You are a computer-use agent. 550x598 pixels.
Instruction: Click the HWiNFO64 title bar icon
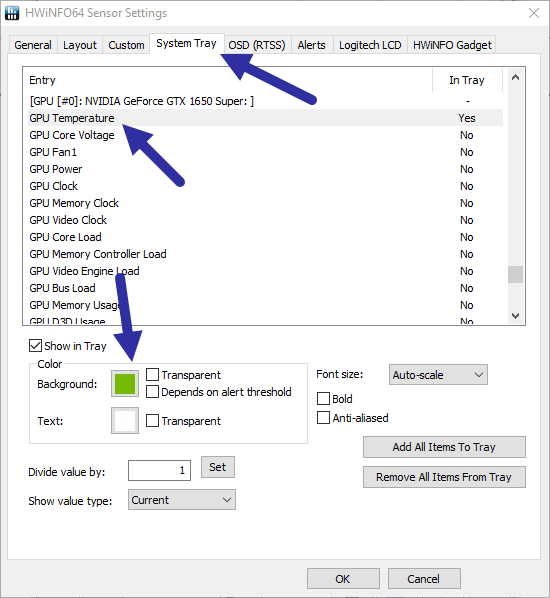[x=12, y=13]
